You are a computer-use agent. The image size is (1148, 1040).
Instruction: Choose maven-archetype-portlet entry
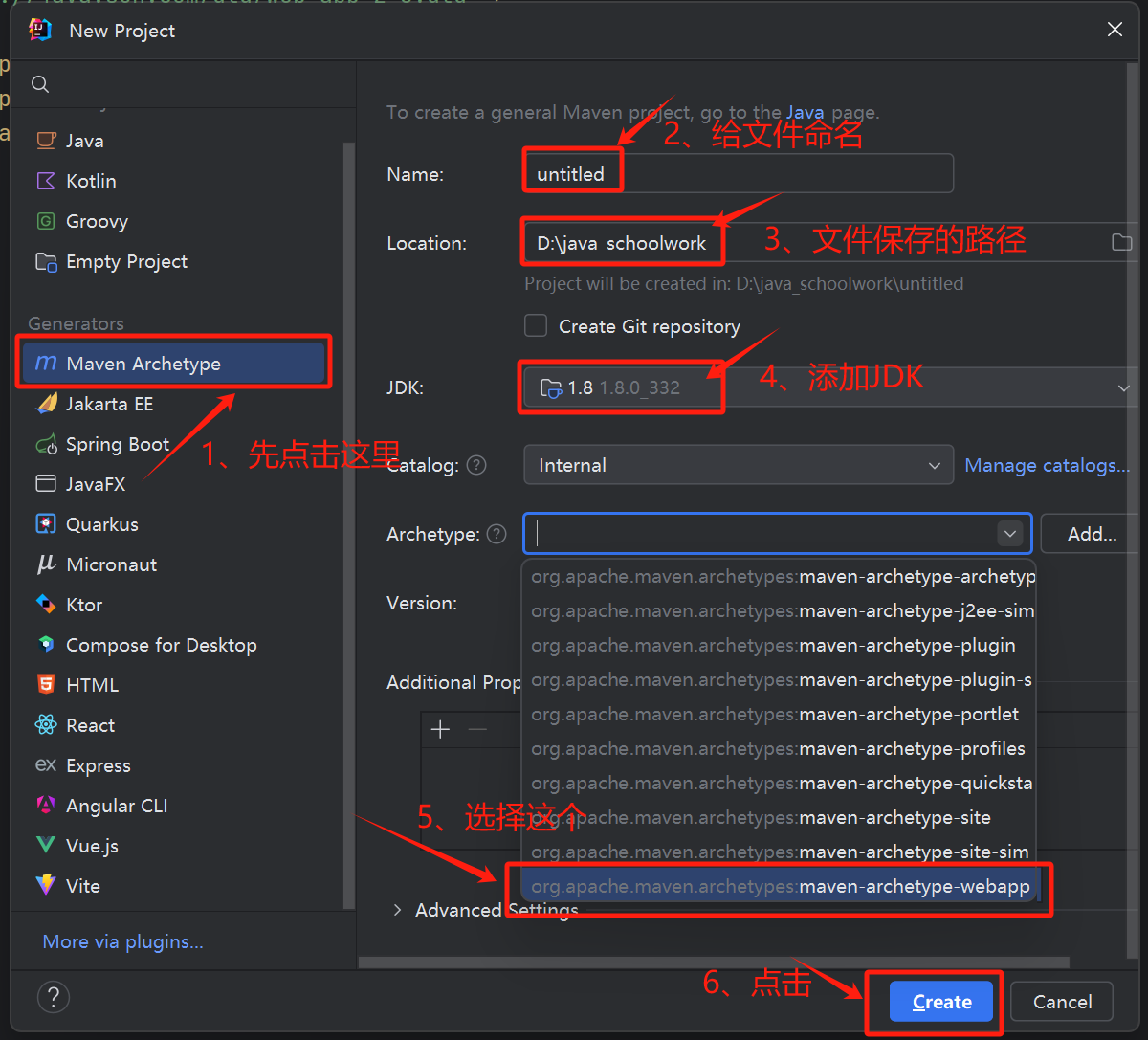click(x=781, y=714)
